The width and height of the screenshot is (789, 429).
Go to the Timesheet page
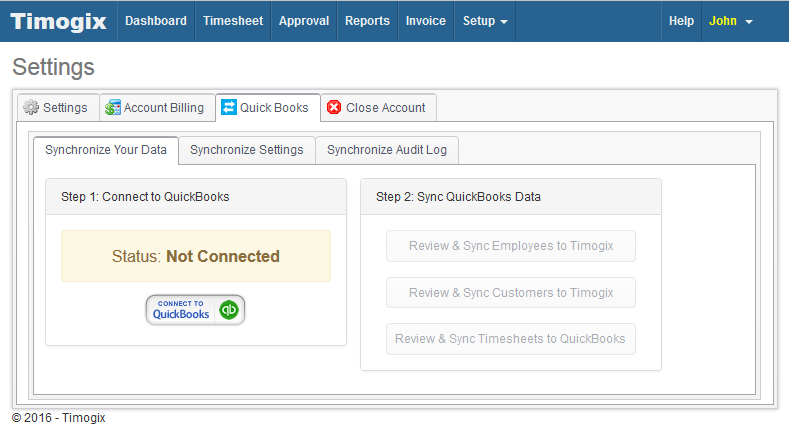point(233,21)
